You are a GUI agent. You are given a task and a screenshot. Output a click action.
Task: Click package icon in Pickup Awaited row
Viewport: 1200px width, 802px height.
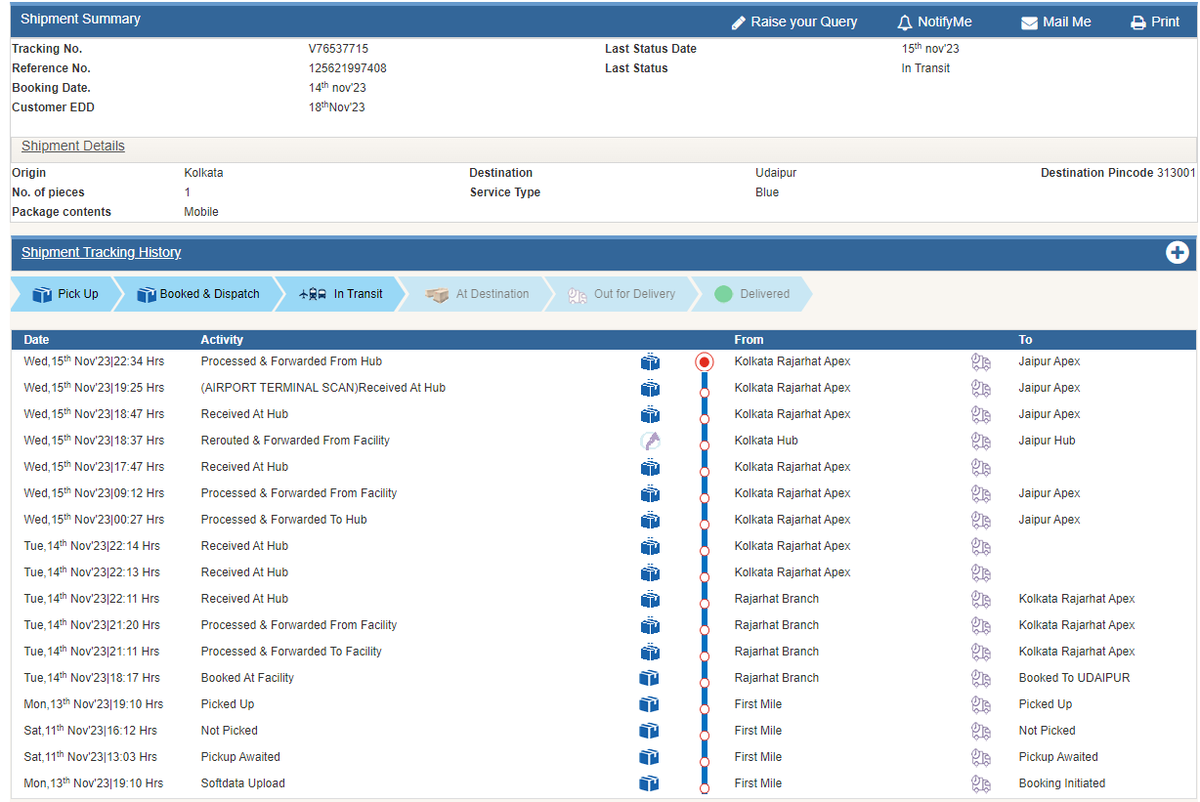pos(650,757)
